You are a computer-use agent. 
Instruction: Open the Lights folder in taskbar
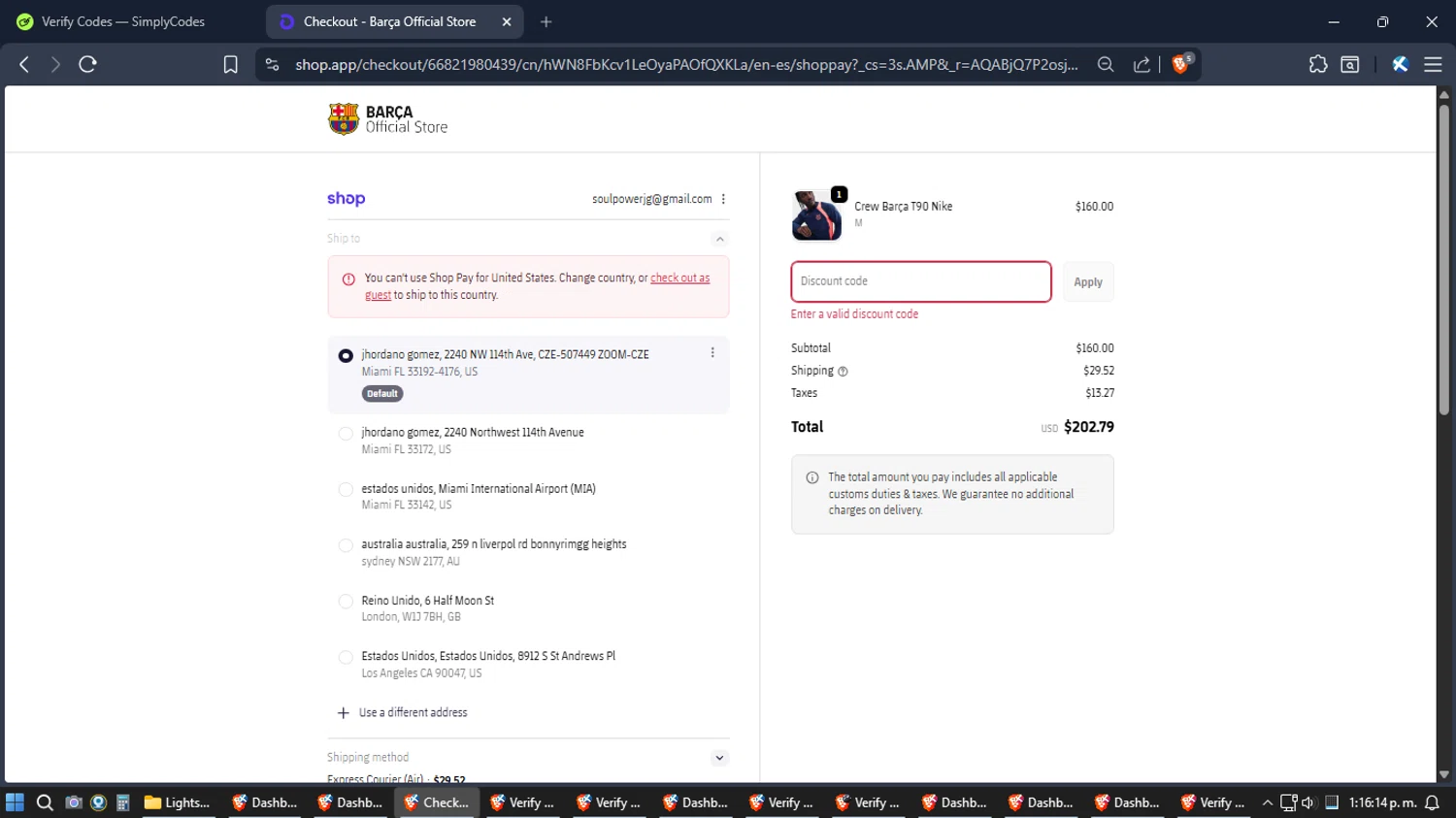click(178, 802)
